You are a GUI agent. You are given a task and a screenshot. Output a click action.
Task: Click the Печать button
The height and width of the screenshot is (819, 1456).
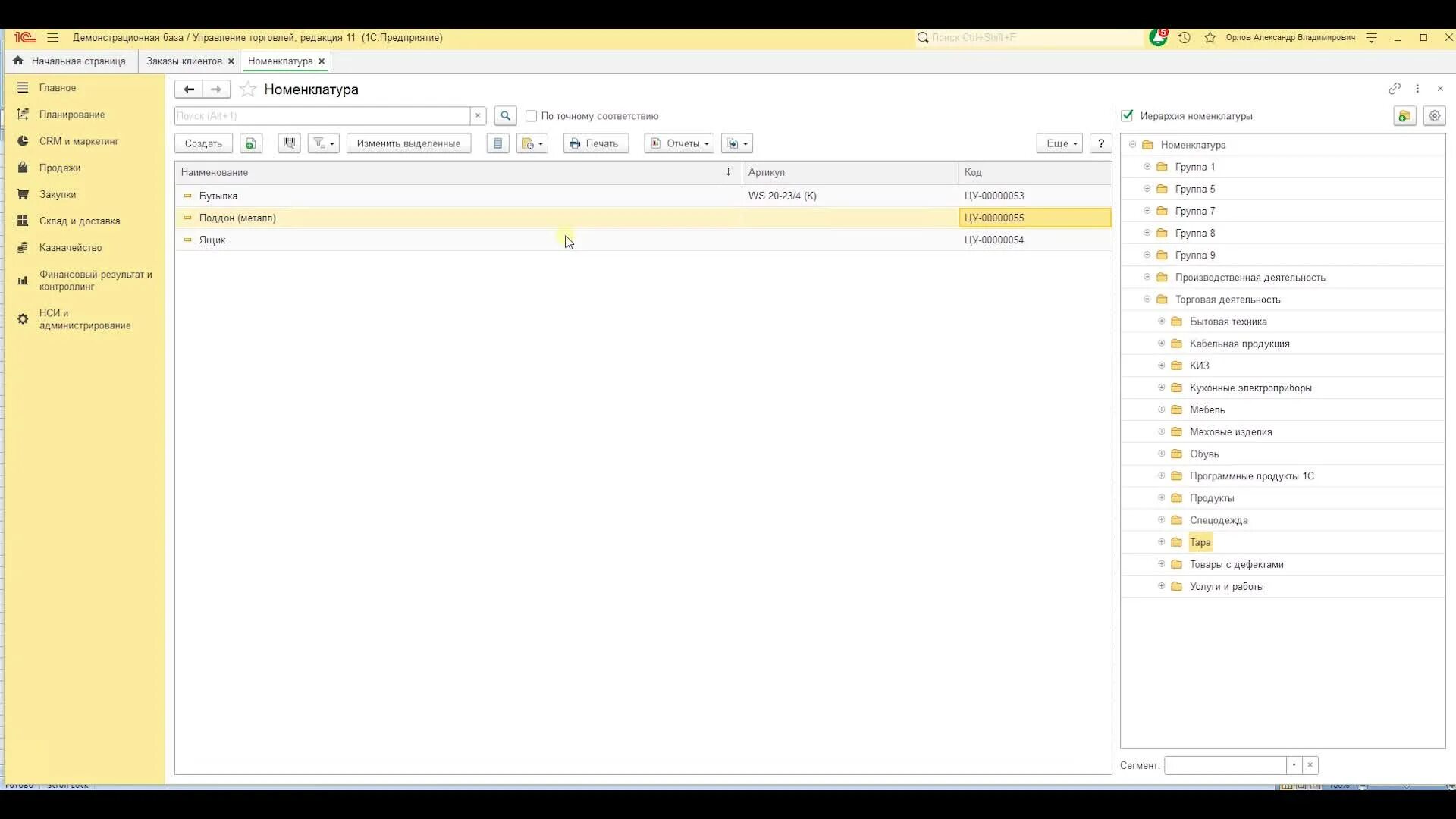point(596,143)
